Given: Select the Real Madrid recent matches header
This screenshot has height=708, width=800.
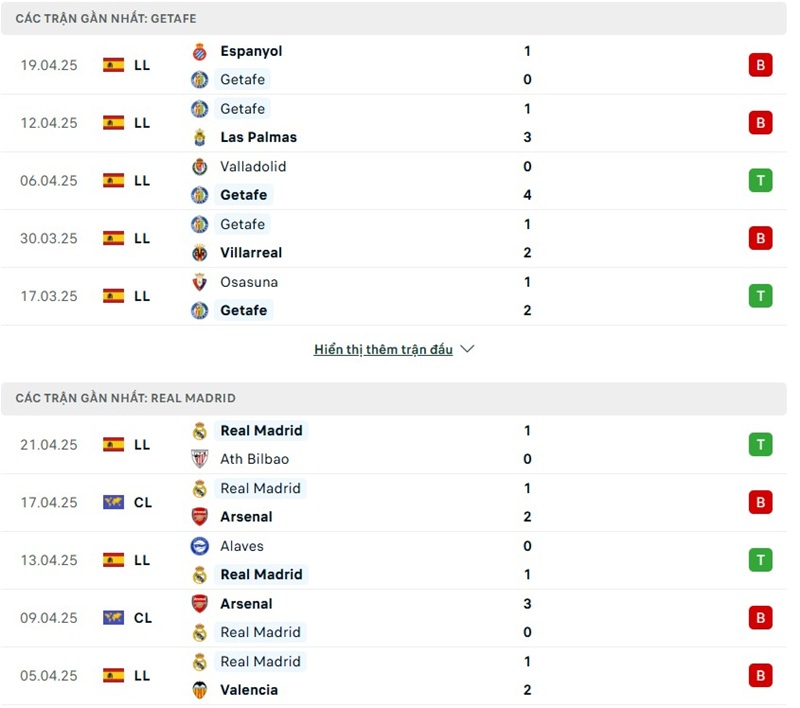Looking at the screenshot, I should point(126,398).
